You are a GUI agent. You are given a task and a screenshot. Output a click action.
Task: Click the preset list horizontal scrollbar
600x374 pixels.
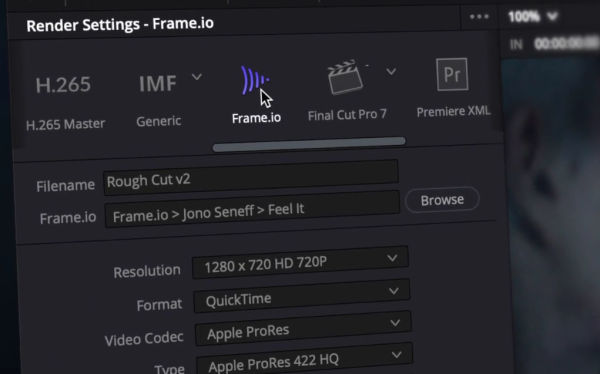(309, 144)
